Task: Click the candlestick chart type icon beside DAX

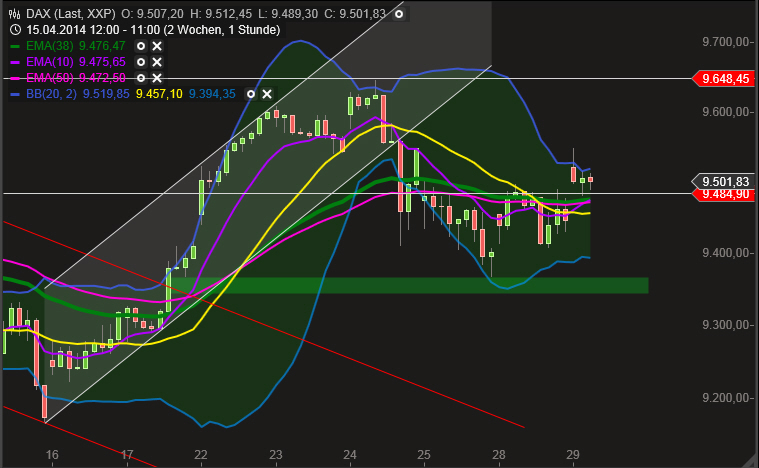Action: [x=15, y=14]
